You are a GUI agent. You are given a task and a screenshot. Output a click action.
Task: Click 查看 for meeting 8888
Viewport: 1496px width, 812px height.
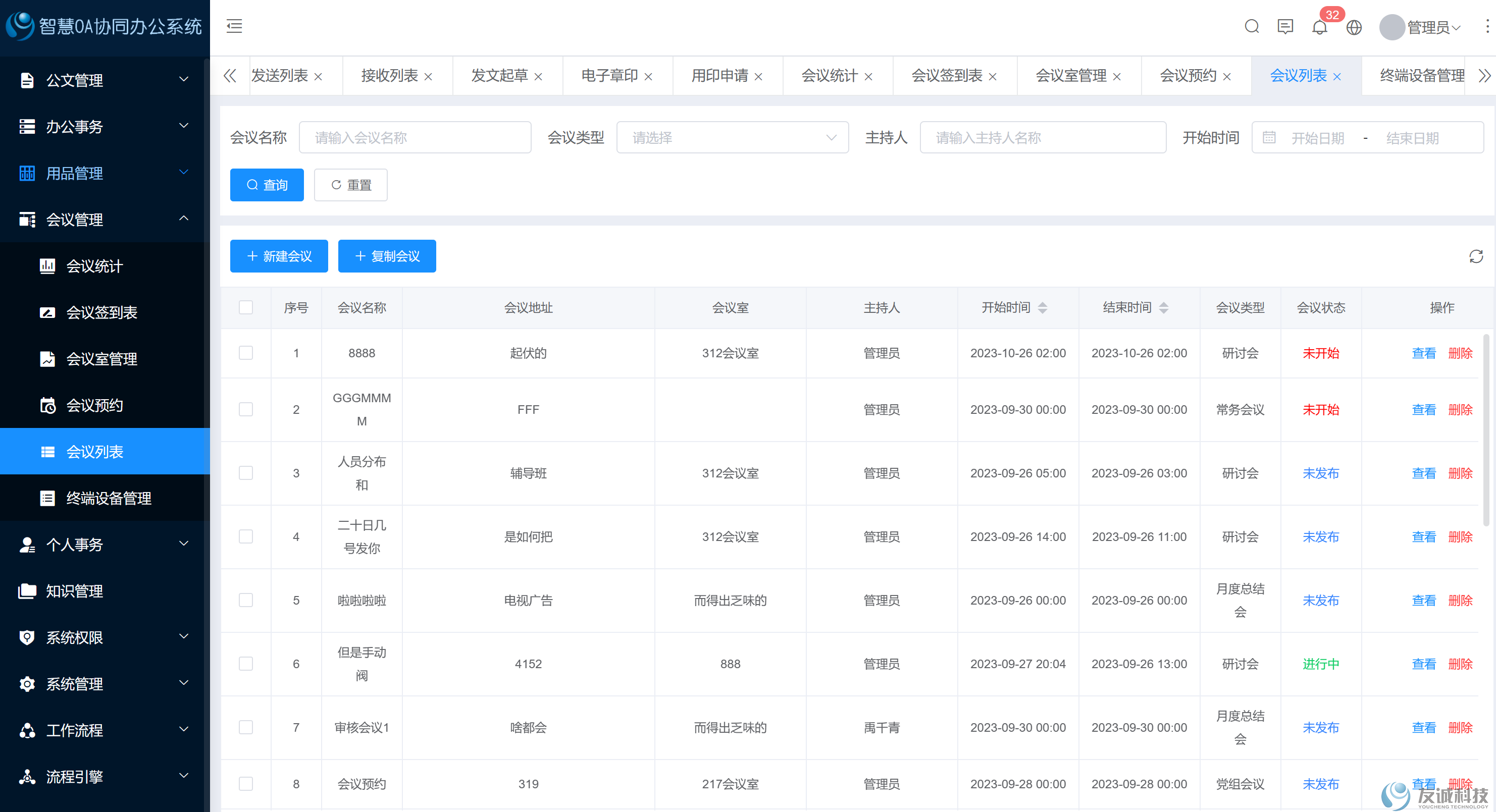[x=1423, y=353]
